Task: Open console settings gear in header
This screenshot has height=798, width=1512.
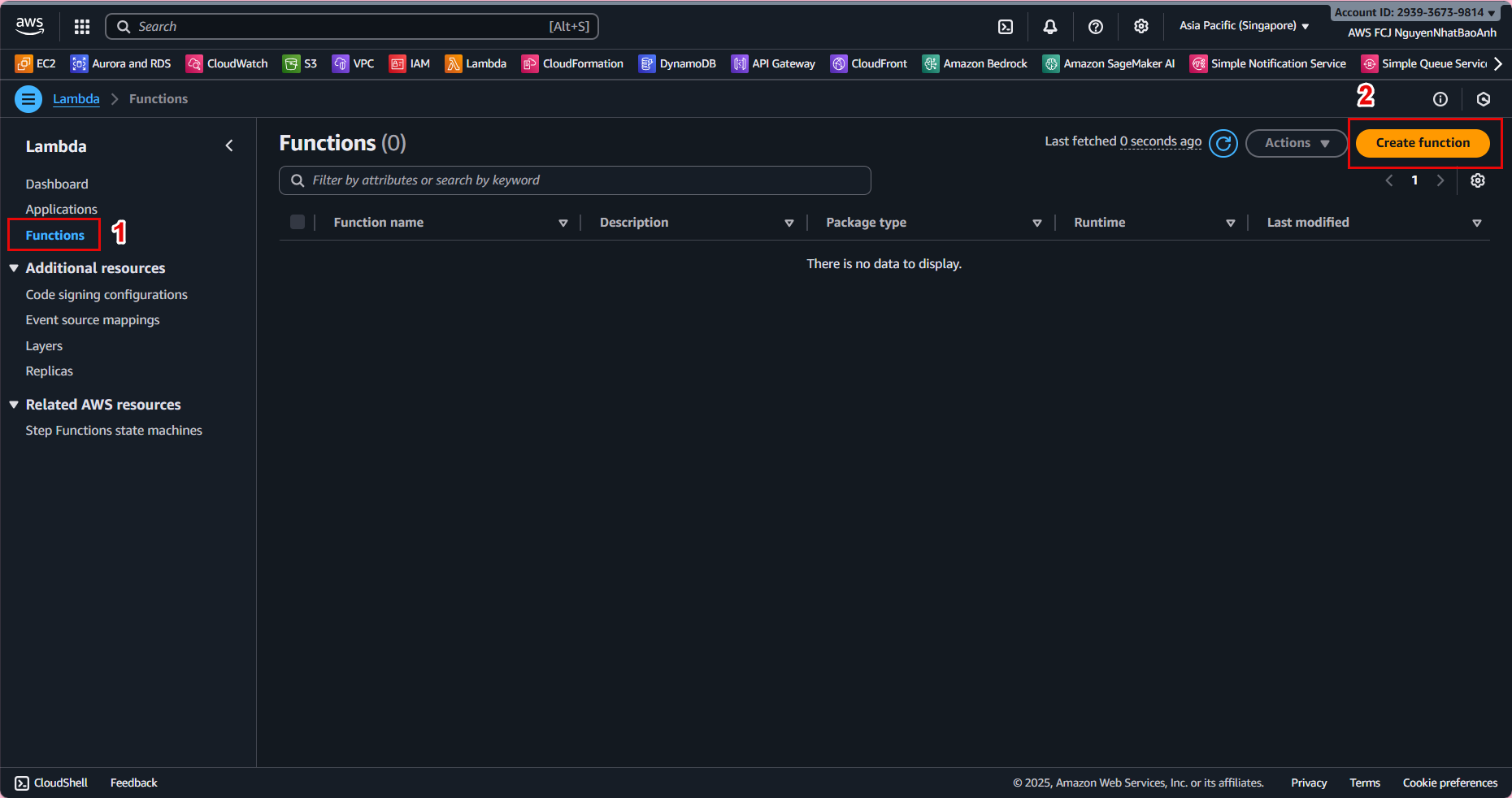Action: (x=1141, y=27)
